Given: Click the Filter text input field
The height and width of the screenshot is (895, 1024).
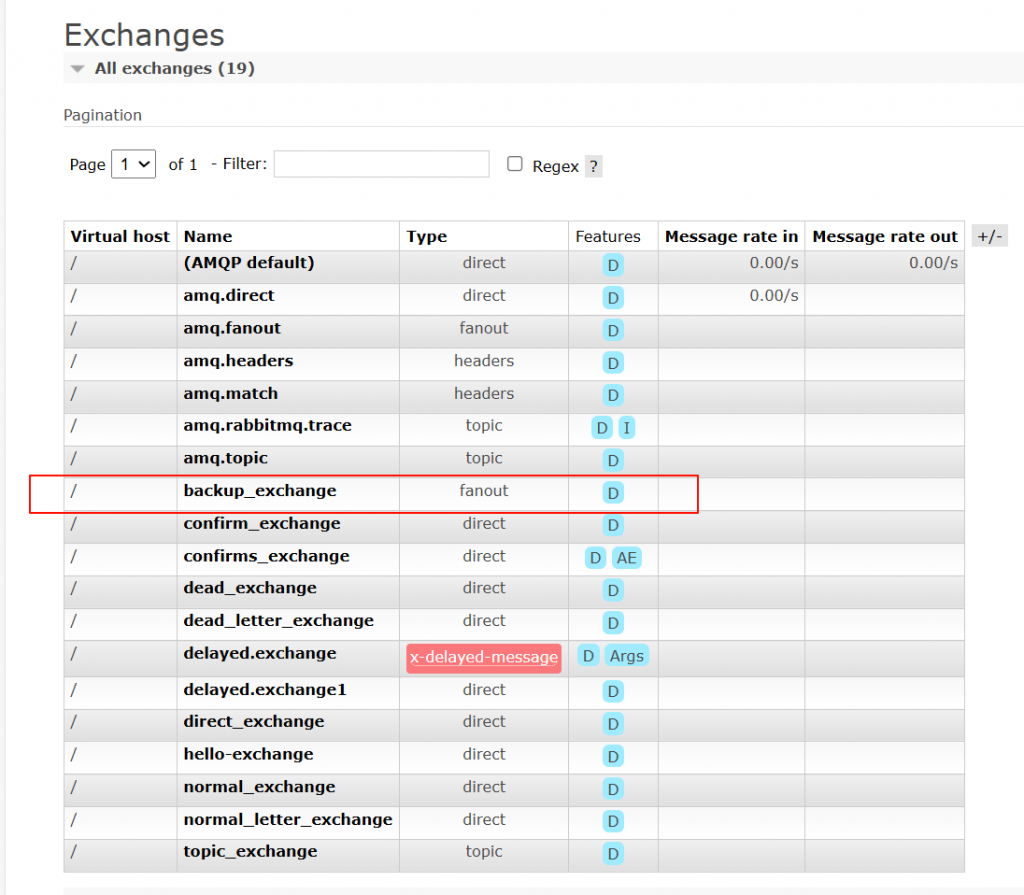Looking at the screenshot, I should pyautogui.click(x=381, y=164).
